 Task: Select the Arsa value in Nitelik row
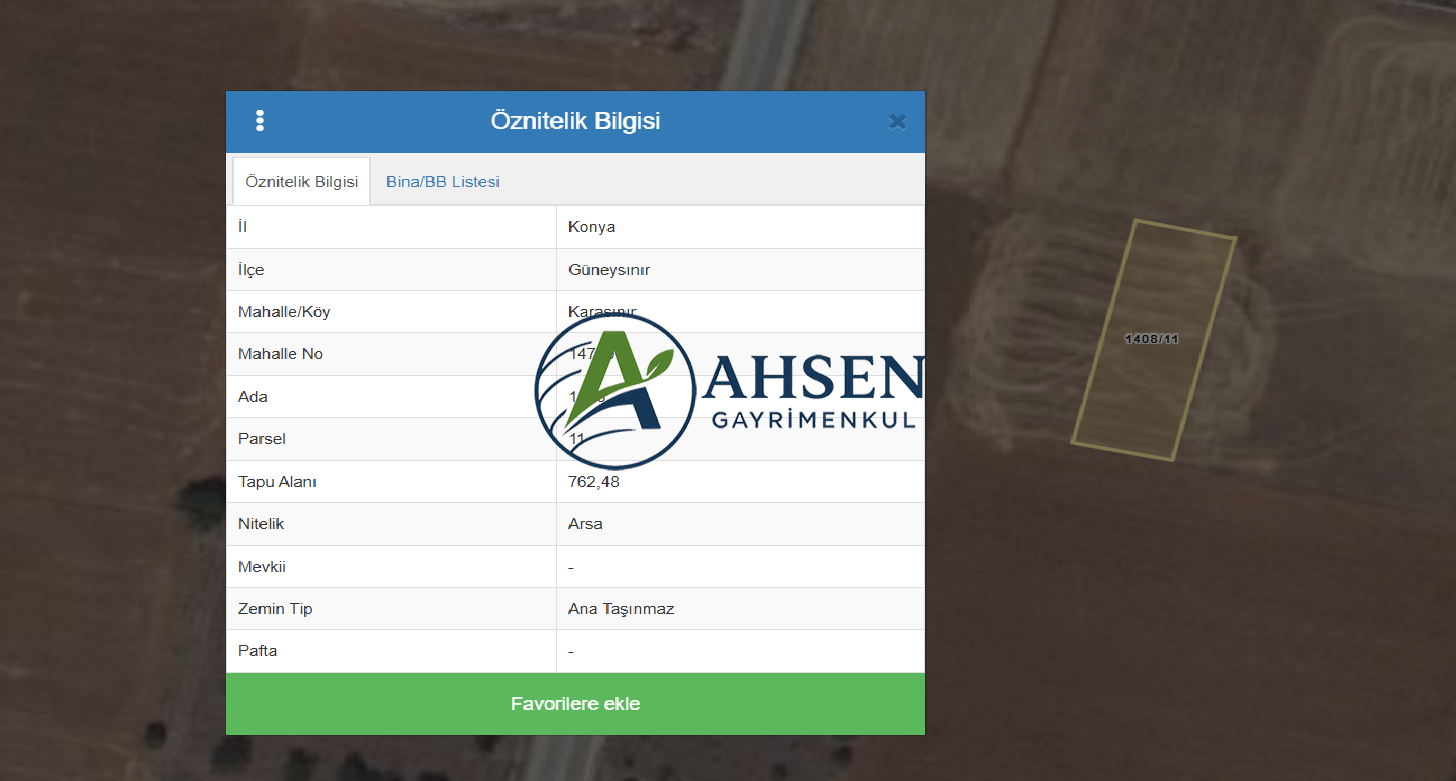point(585,524)
